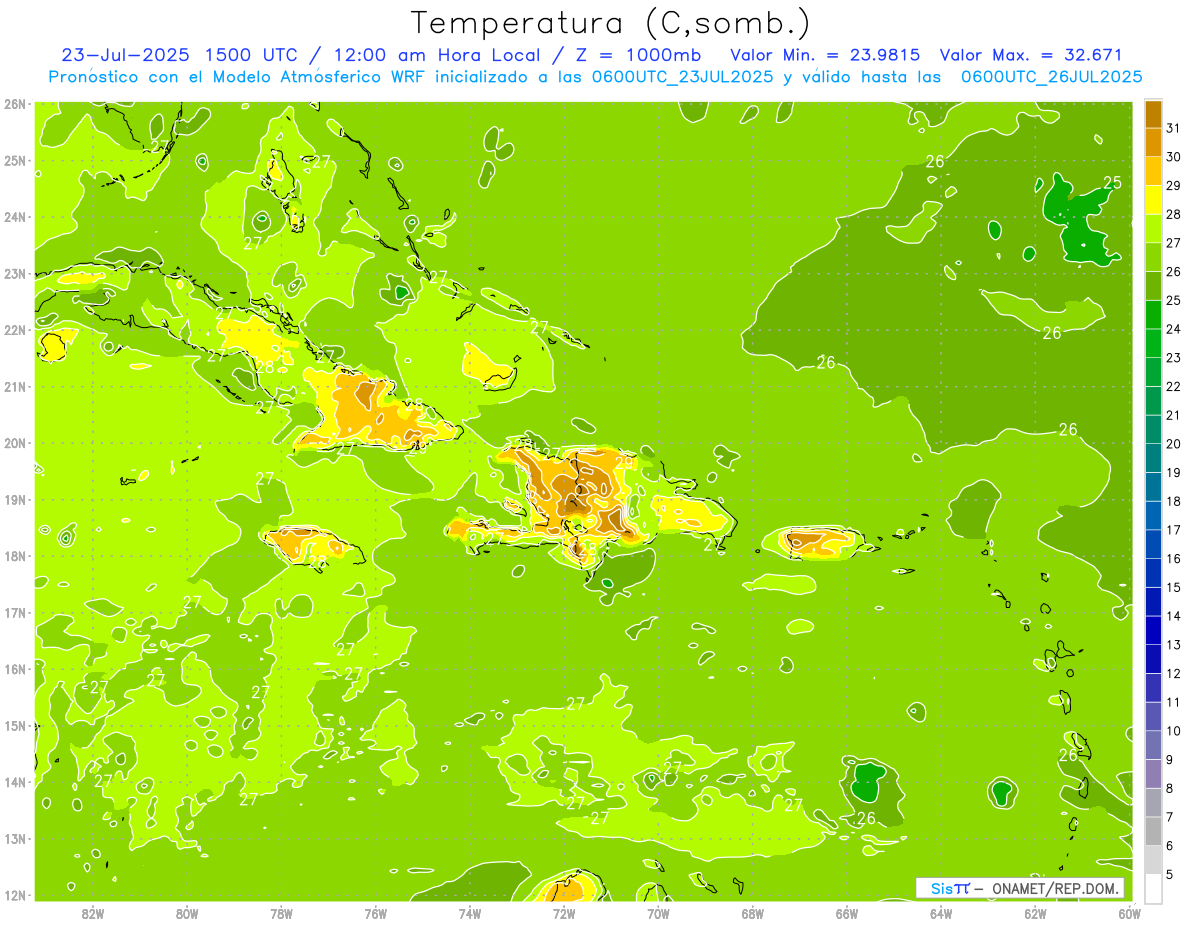Pick the colorbar swatch between 25 and 26
The width and height of the screenshot is (1200, 927).
click(x=1153, y=286)
